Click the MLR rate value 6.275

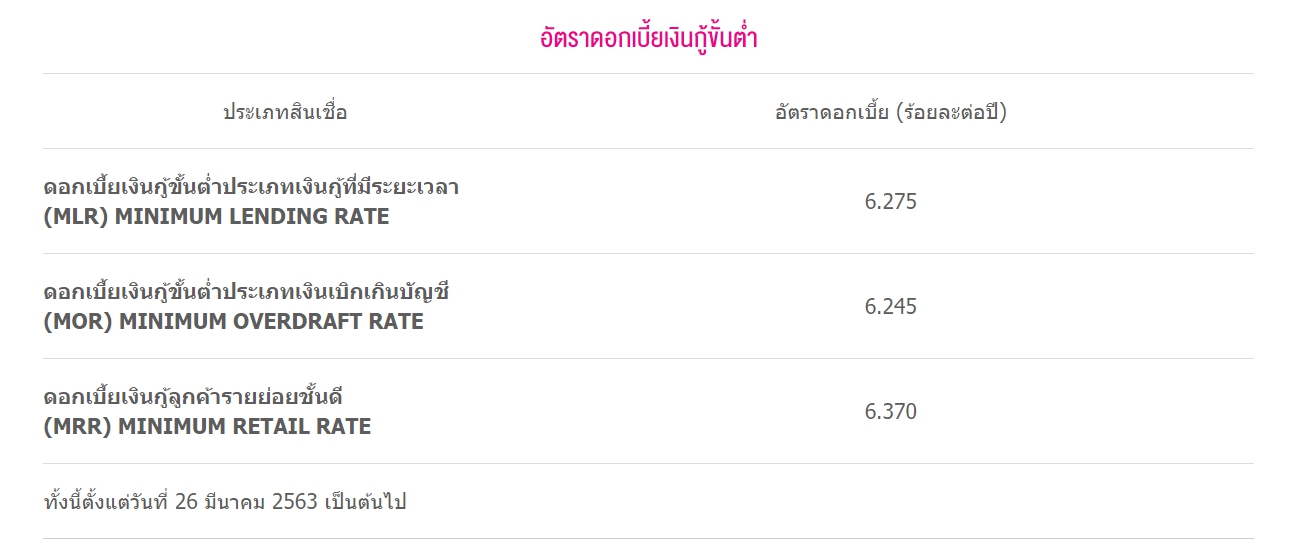pos(891,202)
